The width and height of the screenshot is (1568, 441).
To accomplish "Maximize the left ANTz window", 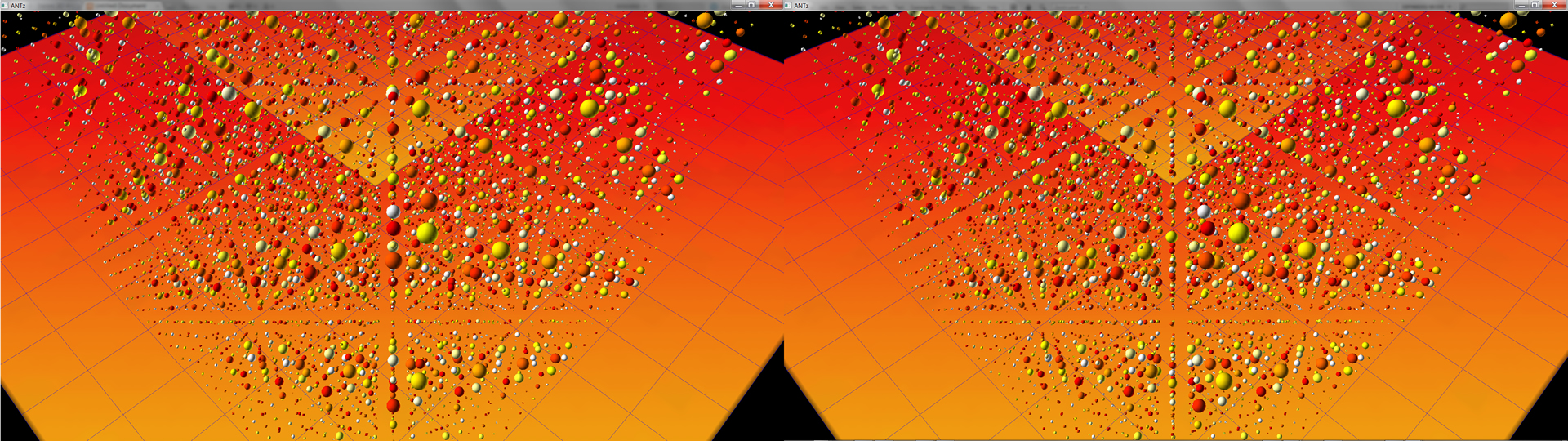I will [751, 5].
